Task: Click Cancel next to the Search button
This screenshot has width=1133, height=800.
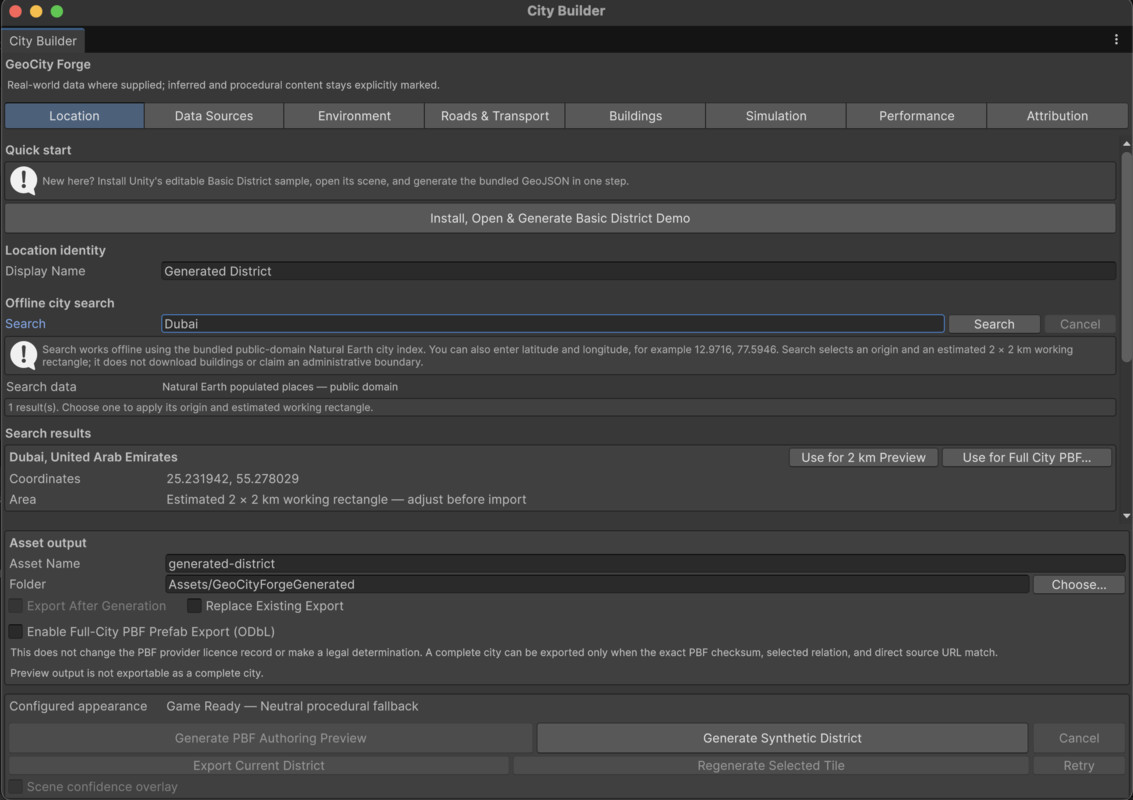Action: [1080, 324]
